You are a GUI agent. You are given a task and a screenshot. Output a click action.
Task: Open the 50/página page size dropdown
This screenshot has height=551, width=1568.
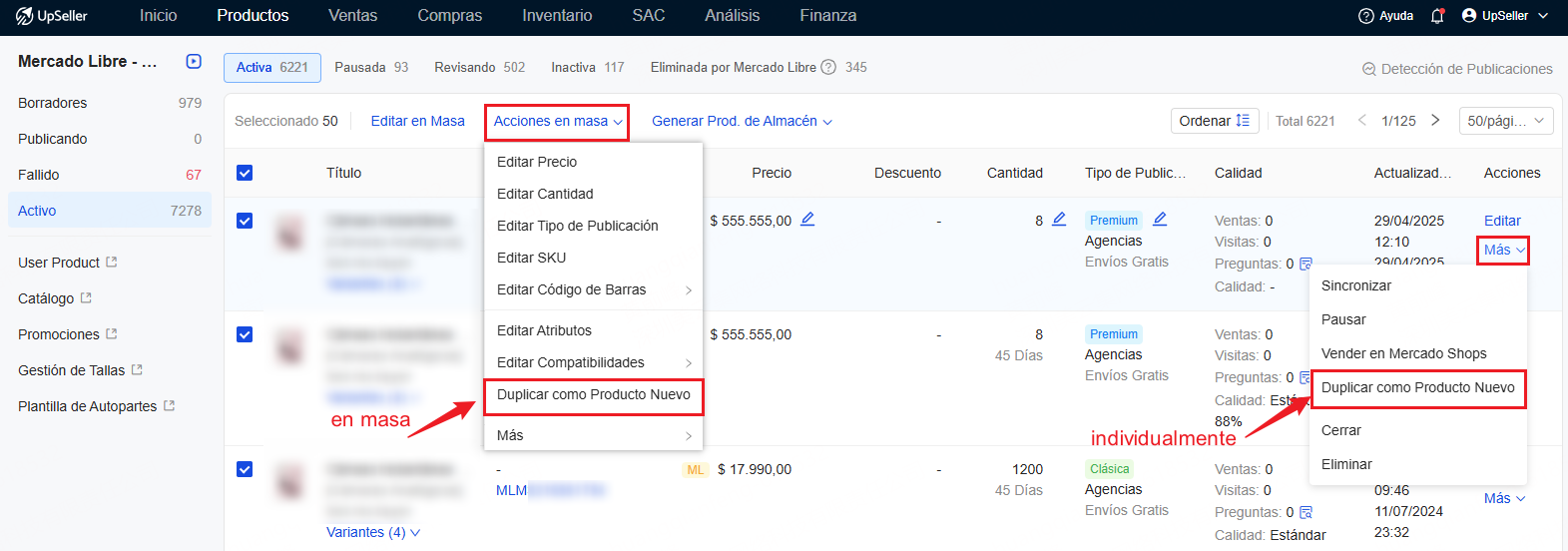pyautogui.click(x=1506, y=121)
